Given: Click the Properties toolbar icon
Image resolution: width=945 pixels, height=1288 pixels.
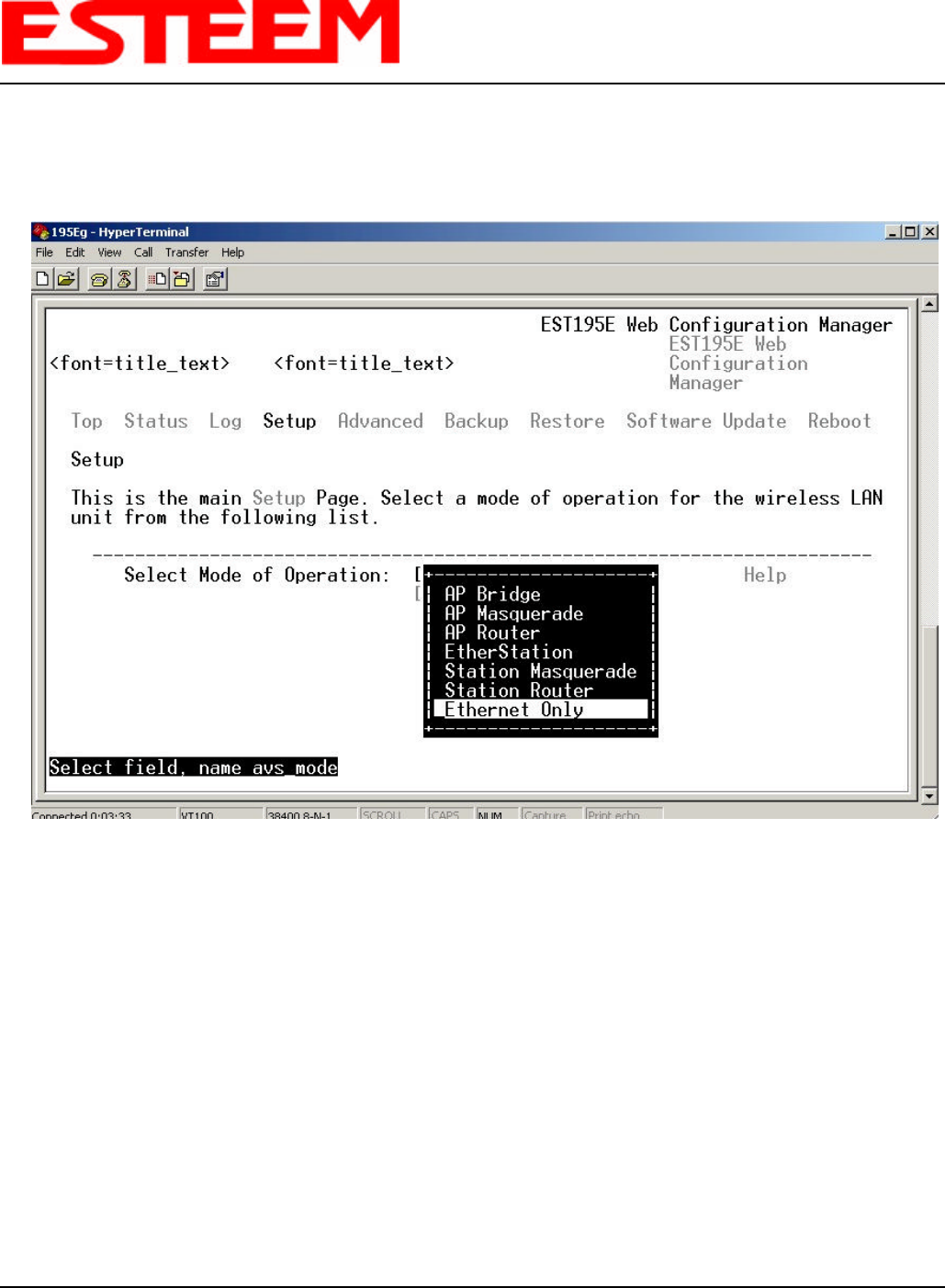Looking at the screenshot, I should pos(215,279).
